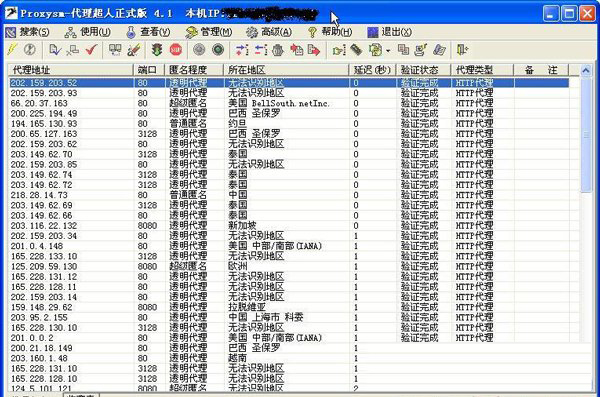This screenshot has width=600, height=397.
Task: Click the list scrollbar up arrow
Action: [x=585, y=70]
